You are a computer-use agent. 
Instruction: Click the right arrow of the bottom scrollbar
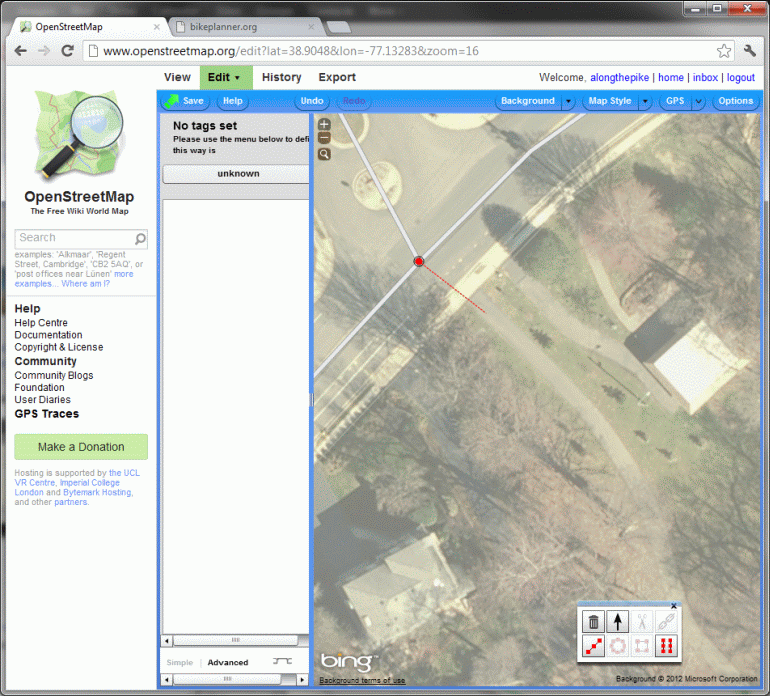[x=302, y=680]
